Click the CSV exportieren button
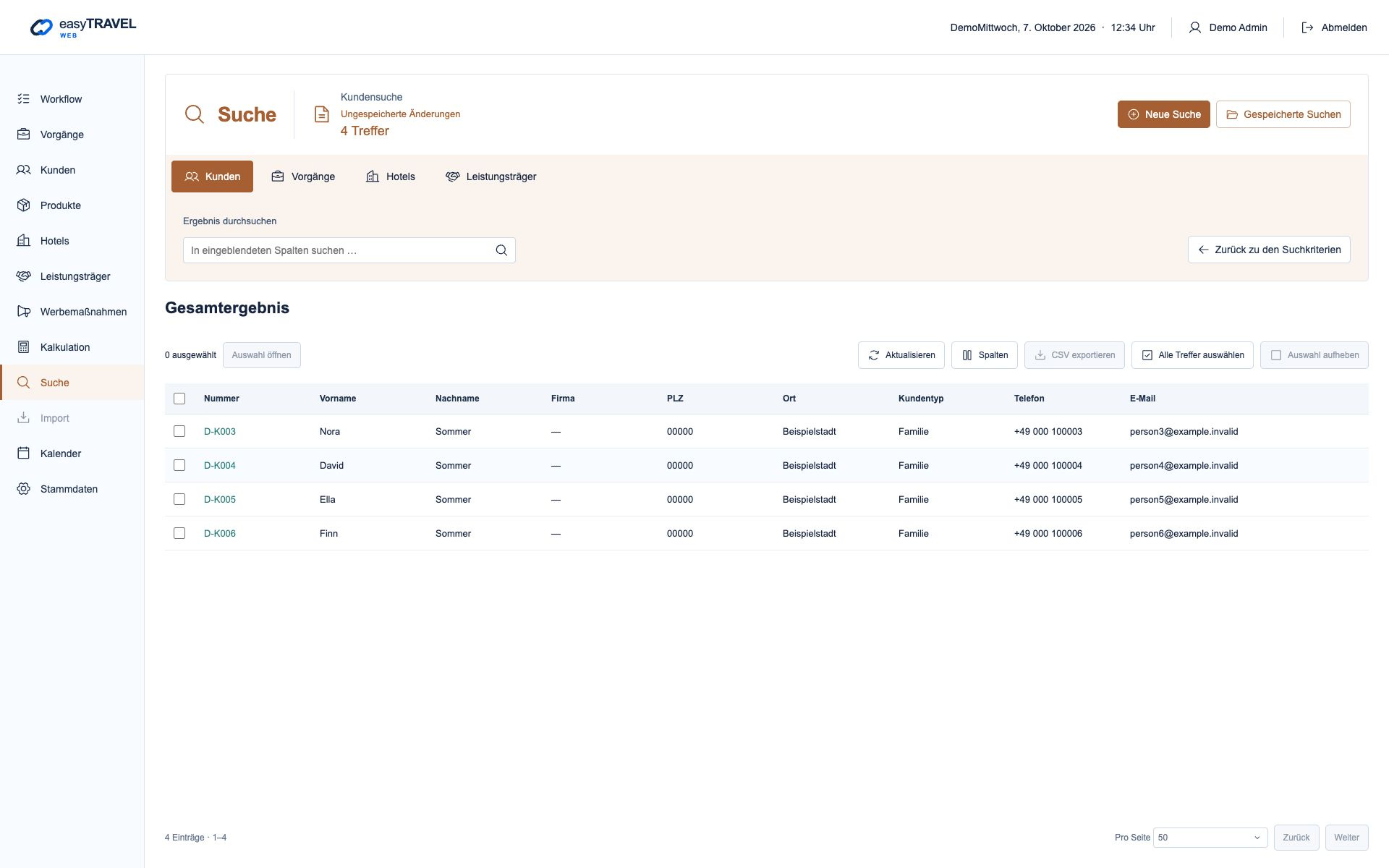The width and height of the screenshot is (1389, 868). pyautogui.click(x=1074, y=355)
